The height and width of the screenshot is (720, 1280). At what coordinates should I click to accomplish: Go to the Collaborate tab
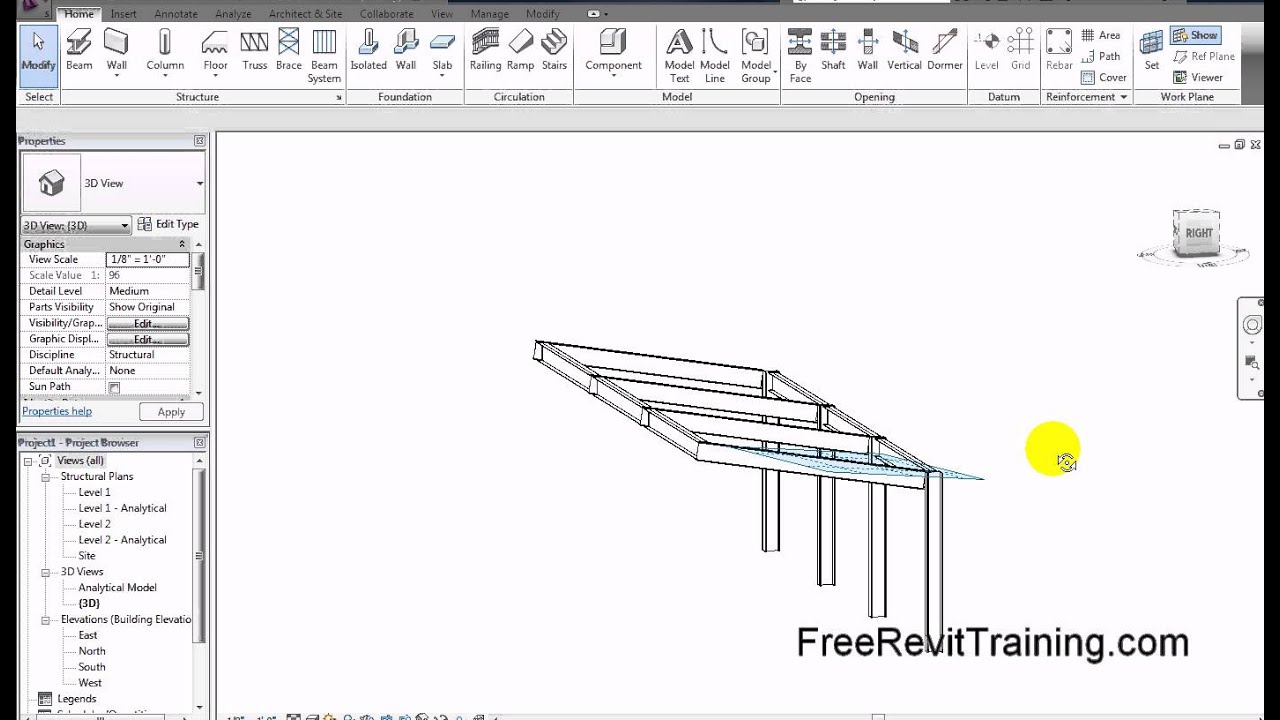[386, 14]
